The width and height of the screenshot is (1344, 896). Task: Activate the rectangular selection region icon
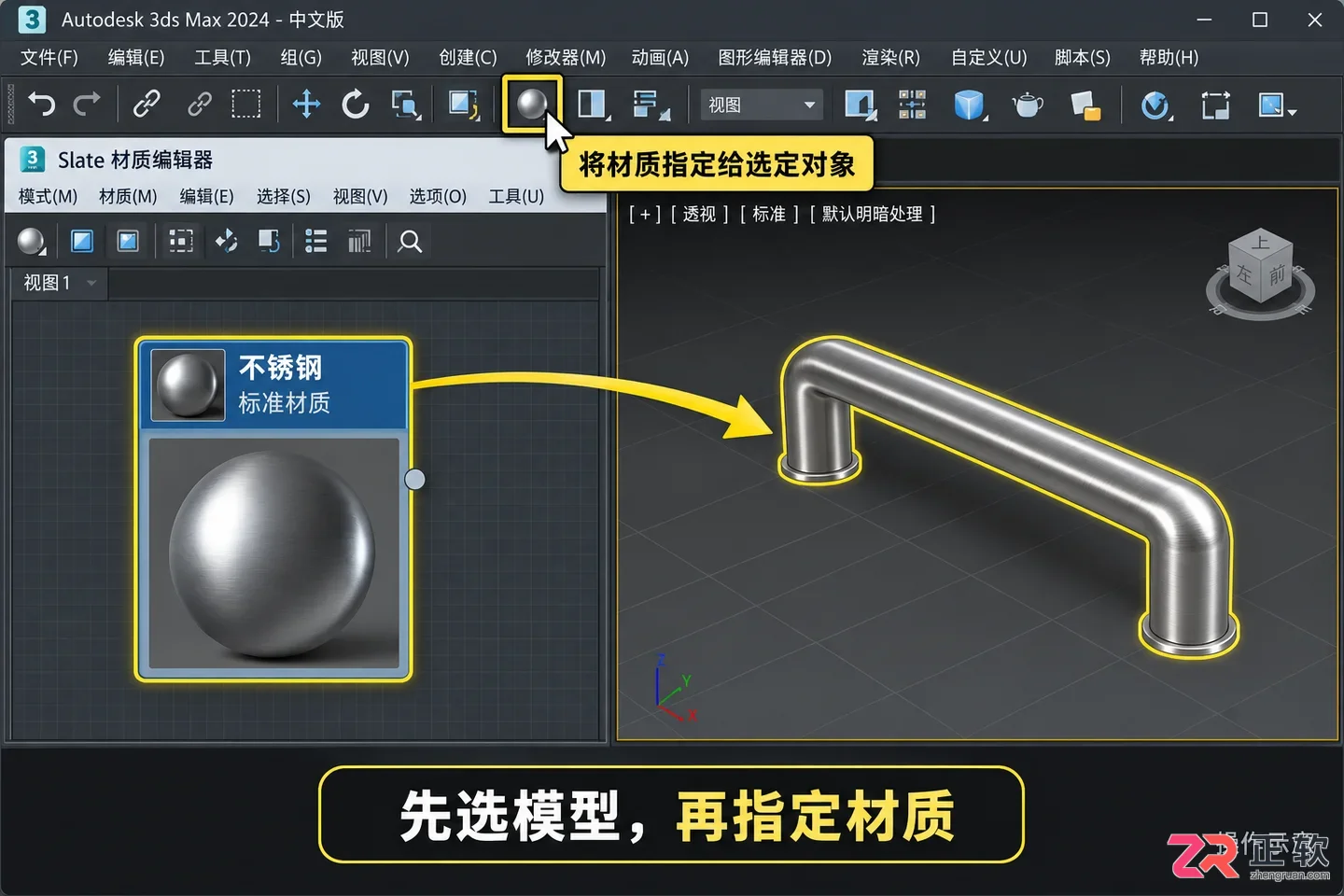(x=245, y=104)
